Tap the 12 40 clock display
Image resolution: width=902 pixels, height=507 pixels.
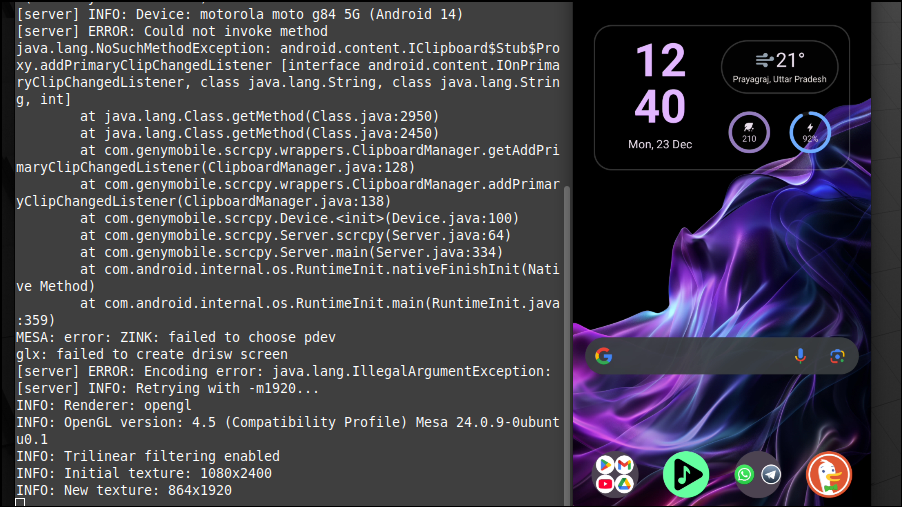pos(660,83)
